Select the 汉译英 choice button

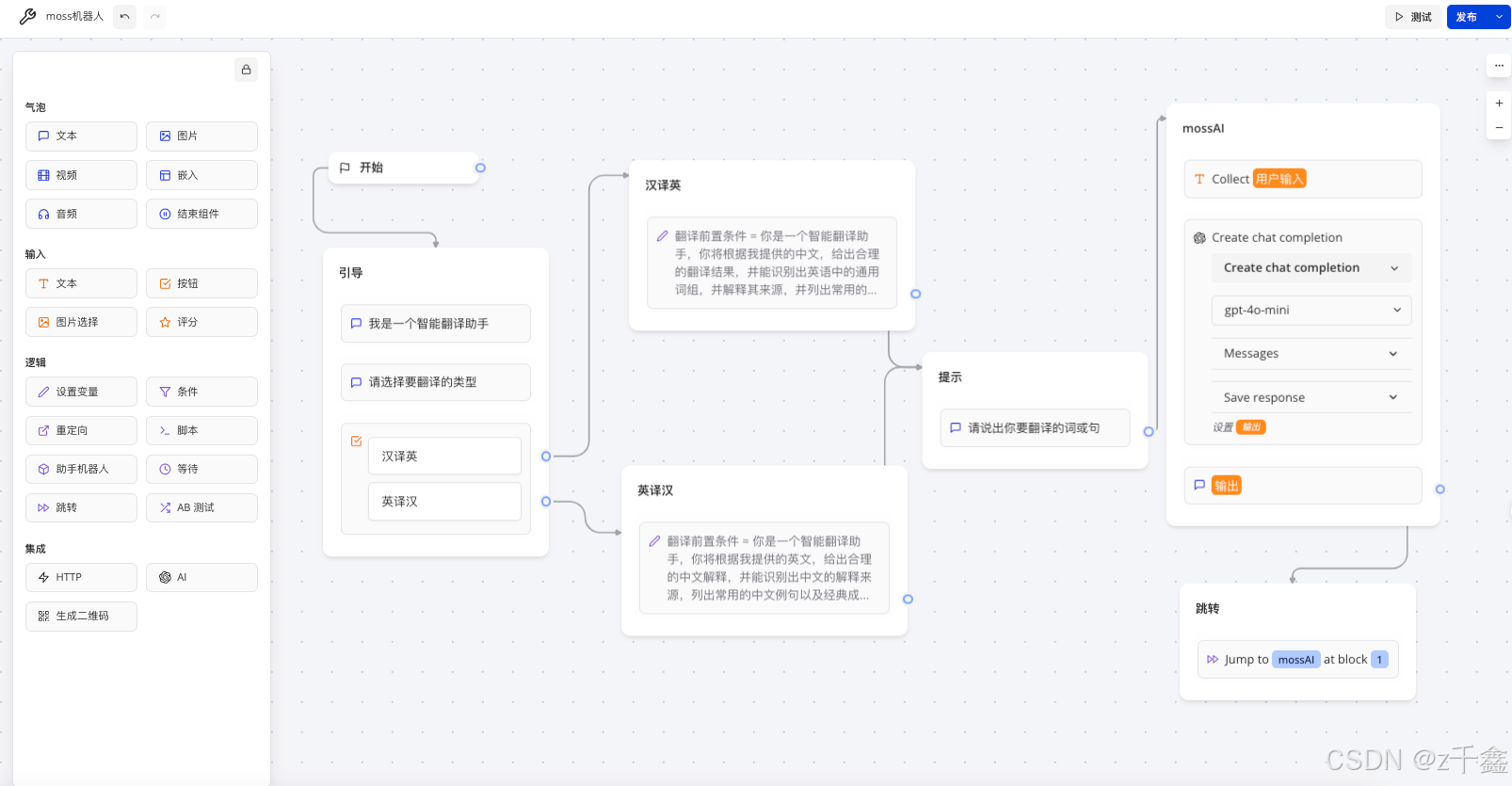pos(444,457)
